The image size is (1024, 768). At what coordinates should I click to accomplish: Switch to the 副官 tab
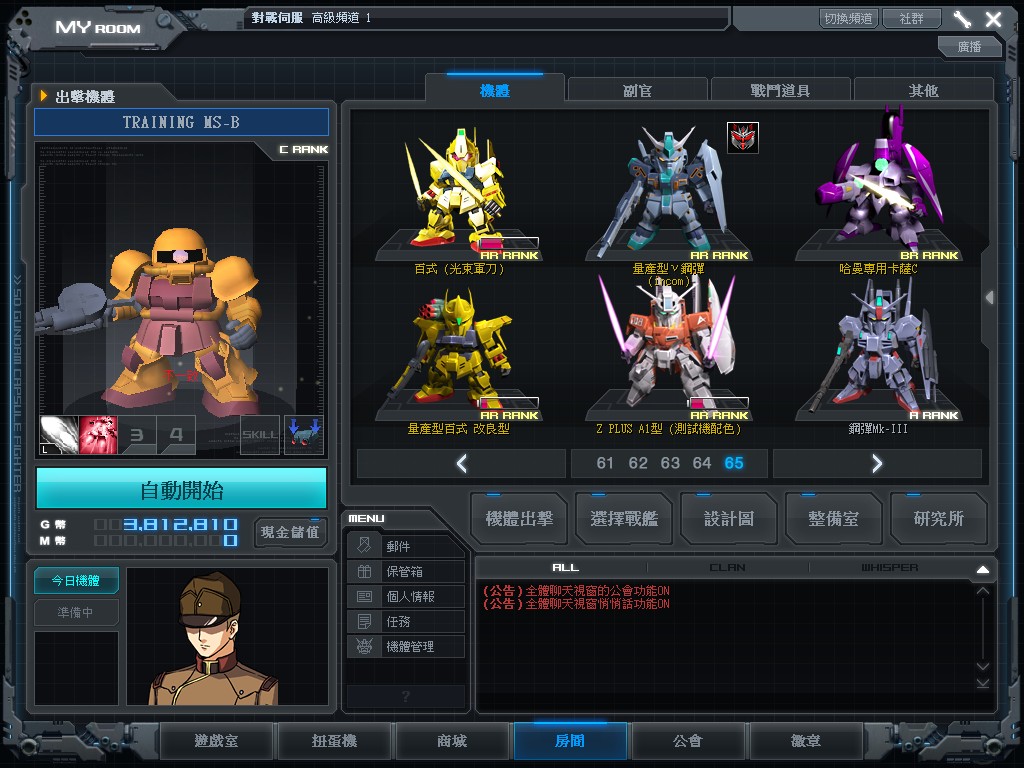click(637, 90)
